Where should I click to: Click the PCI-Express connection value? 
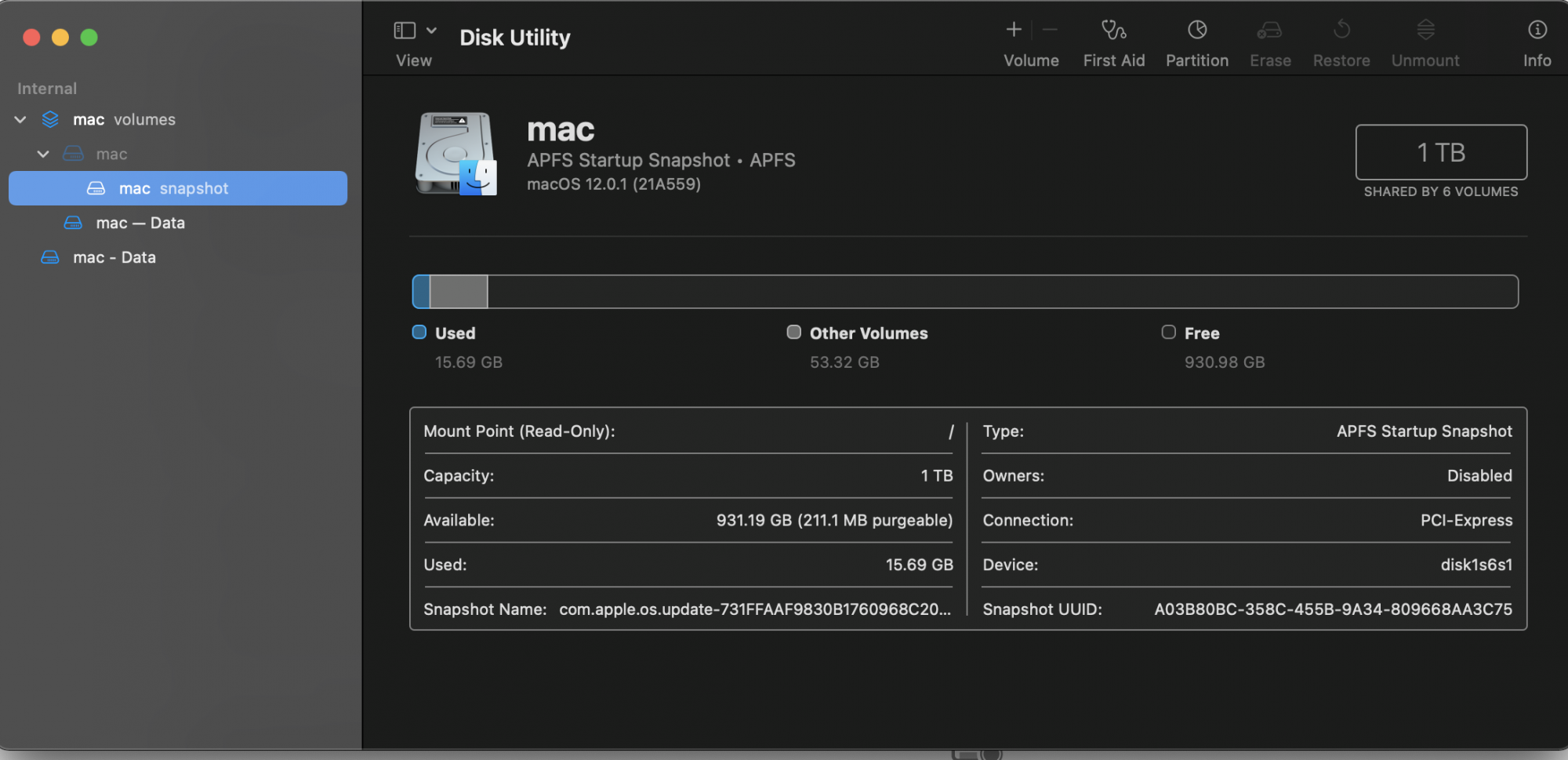tap(1466, 520)
